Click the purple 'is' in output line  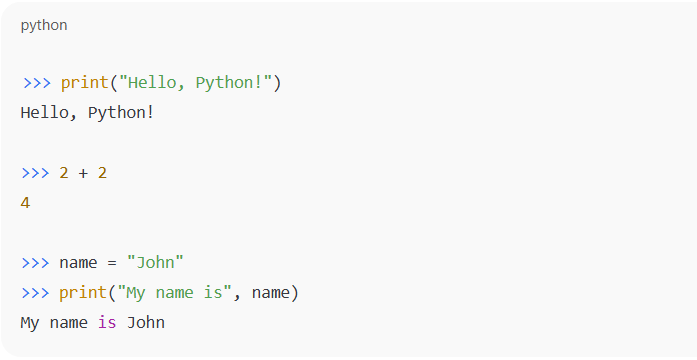click(x=107, y=322)
